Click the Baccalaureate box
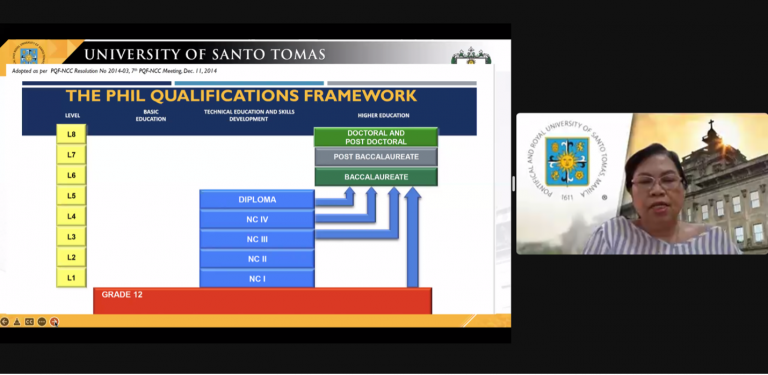This screenshot has width=768, height=375. point(376,177)
